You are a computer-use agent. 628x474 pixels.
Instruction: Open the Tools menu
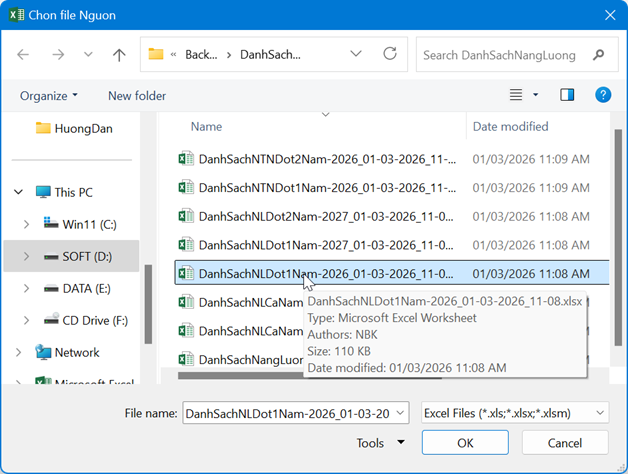pyautogui.click(x=380, y=443)
